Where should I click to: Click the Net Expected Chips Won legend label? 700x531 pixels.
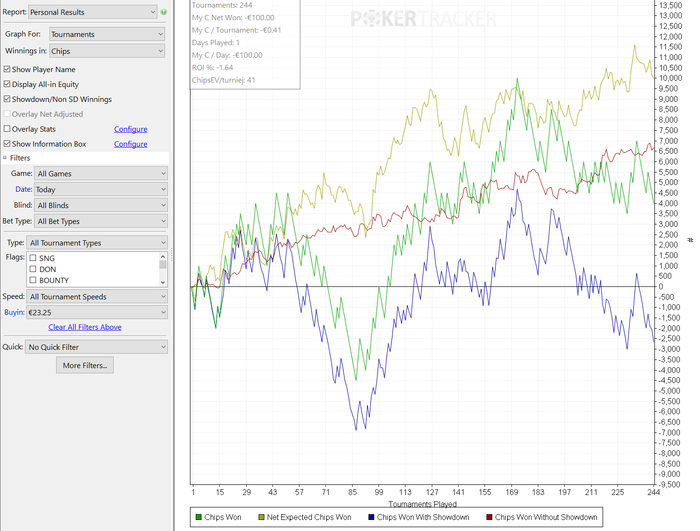(309, 517)
